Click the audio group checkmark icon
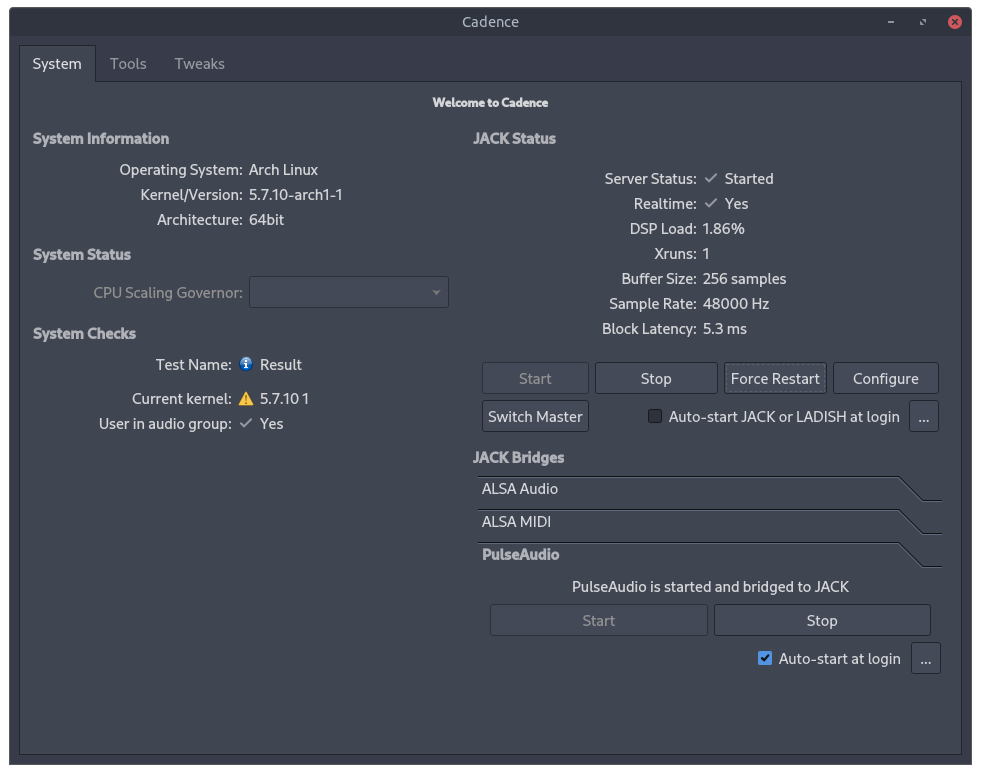This screenshot has height=774, width=981. (246, 424)
